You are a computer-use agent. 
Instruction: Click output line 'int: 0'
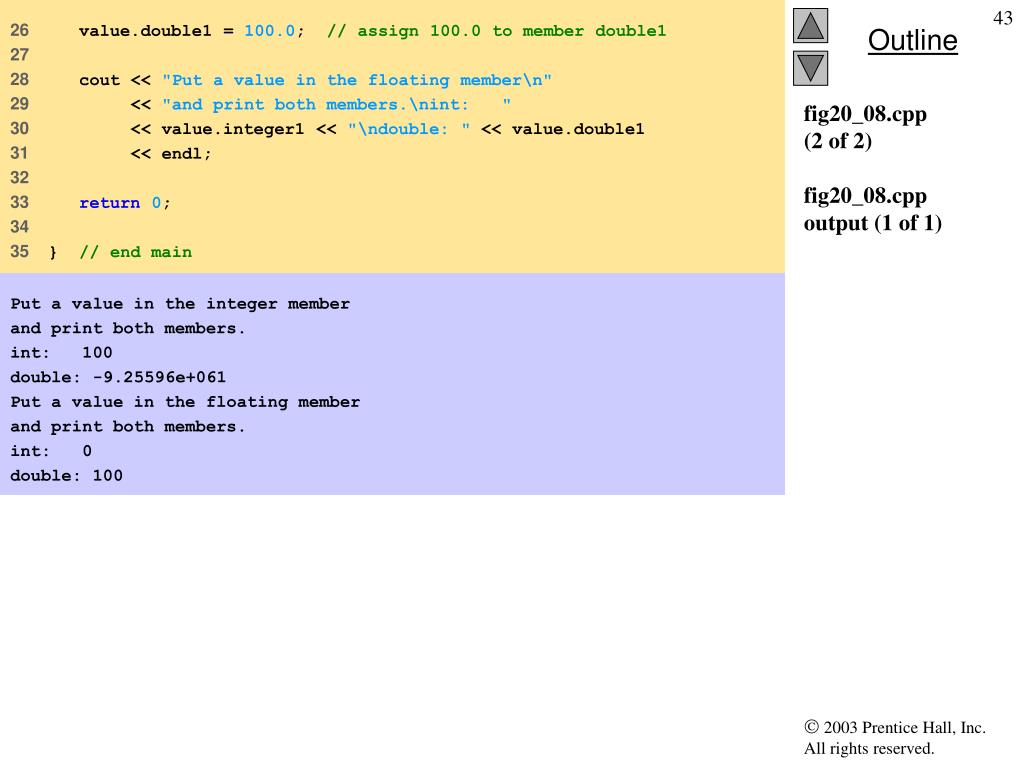[51, 451]
